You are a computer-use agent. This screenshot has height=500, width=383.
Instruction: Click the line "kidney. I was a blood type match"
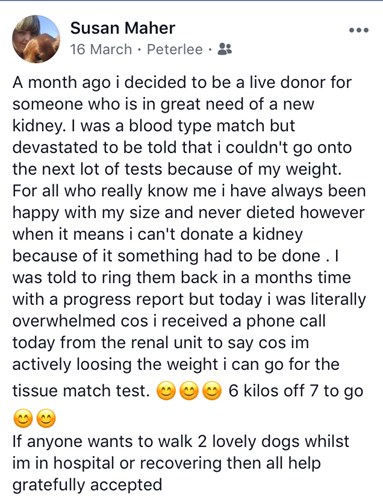[x=154, y=126]
